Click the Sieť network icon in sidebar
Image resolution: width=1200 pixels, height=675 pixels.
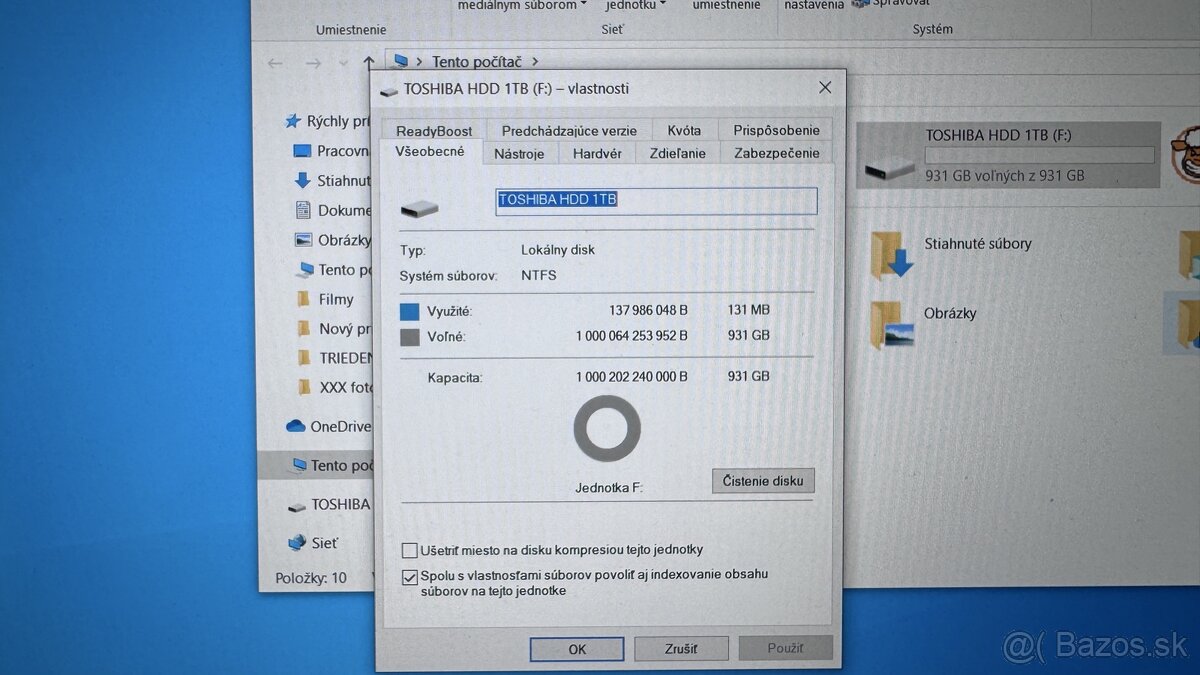point(299,542)
